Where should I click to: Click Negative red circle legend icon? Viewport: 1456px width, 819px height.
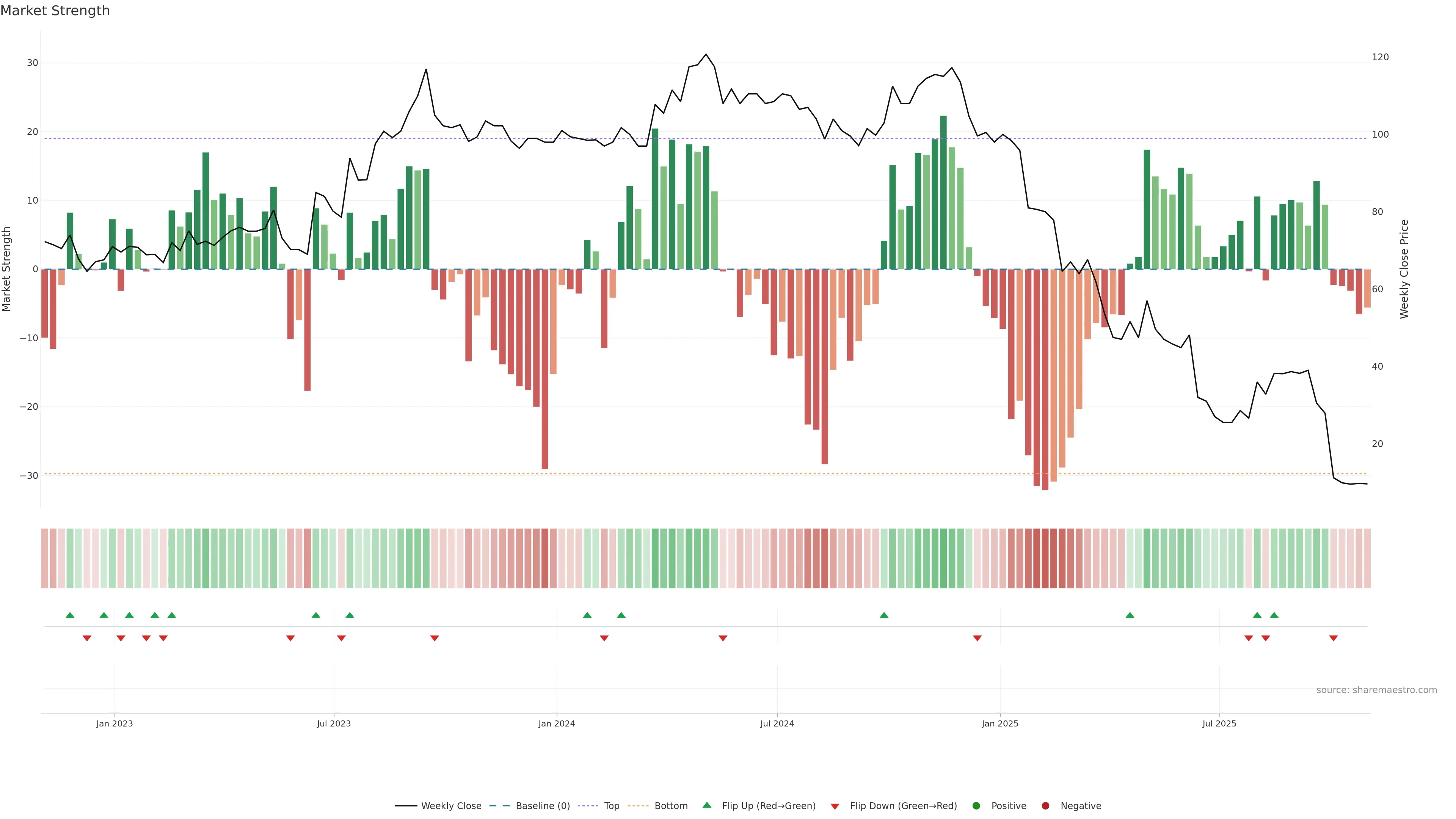click(1045, 806)
